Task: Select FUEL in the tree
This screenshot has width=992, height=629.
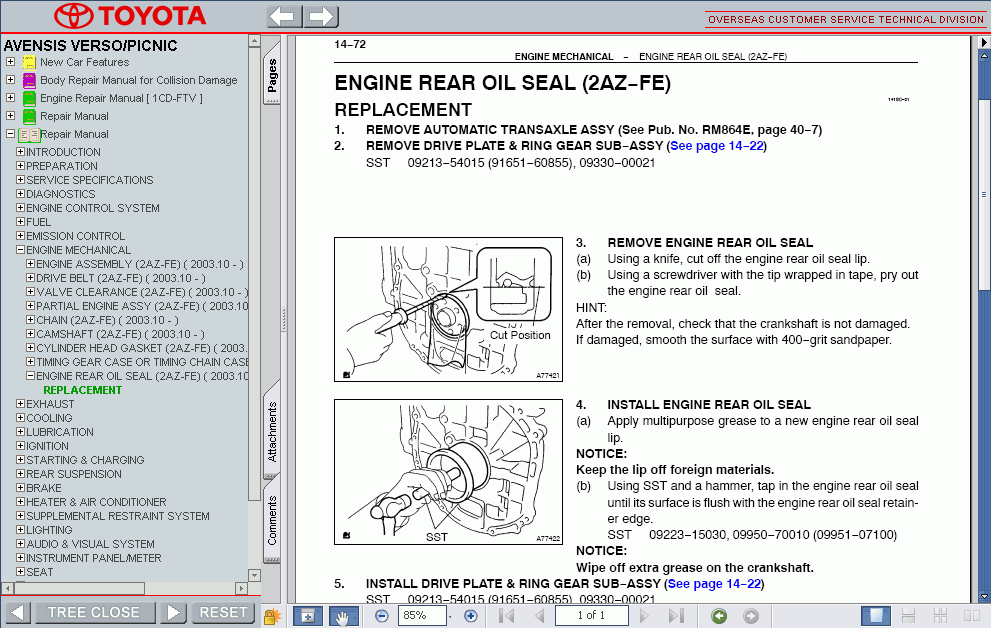Action: click(39, 222)
